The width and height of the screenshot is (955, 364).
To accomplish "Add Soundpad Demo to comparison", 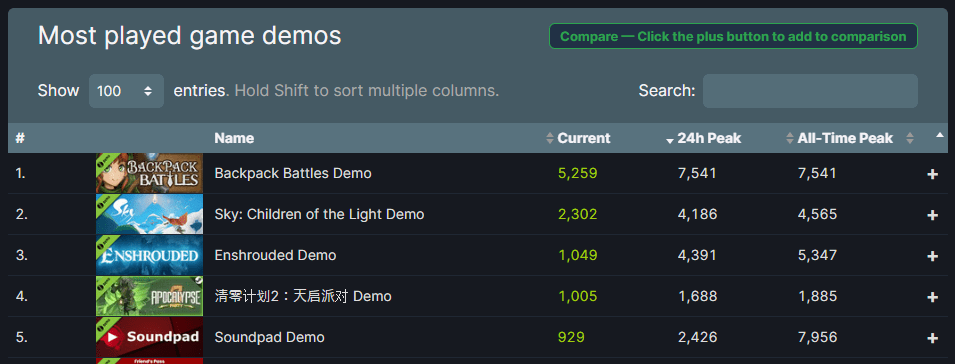I will click(x=932, y=337).
